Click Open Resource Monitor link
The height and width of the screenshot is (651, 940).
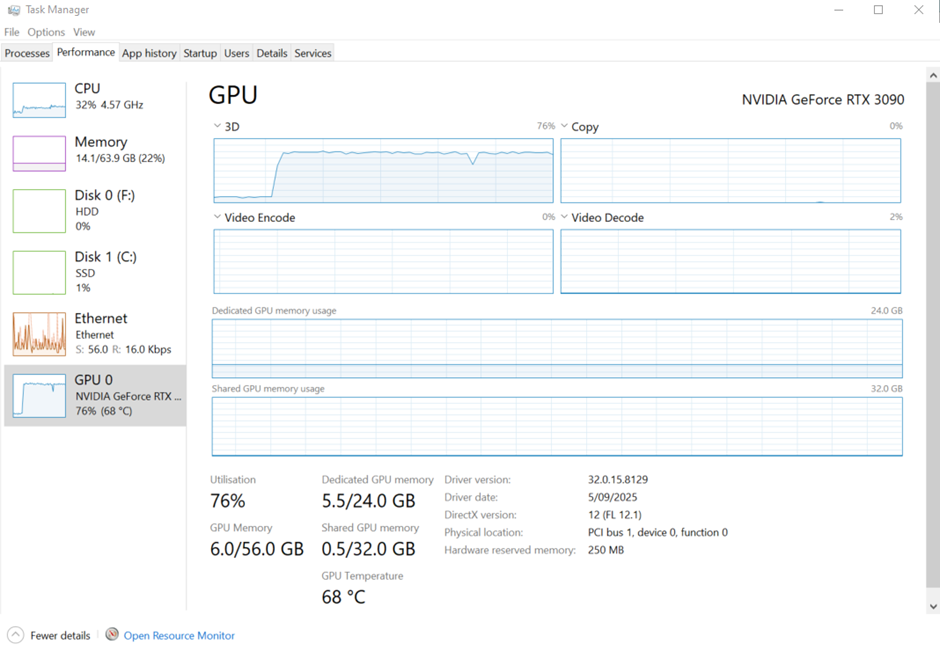[179, 635]
